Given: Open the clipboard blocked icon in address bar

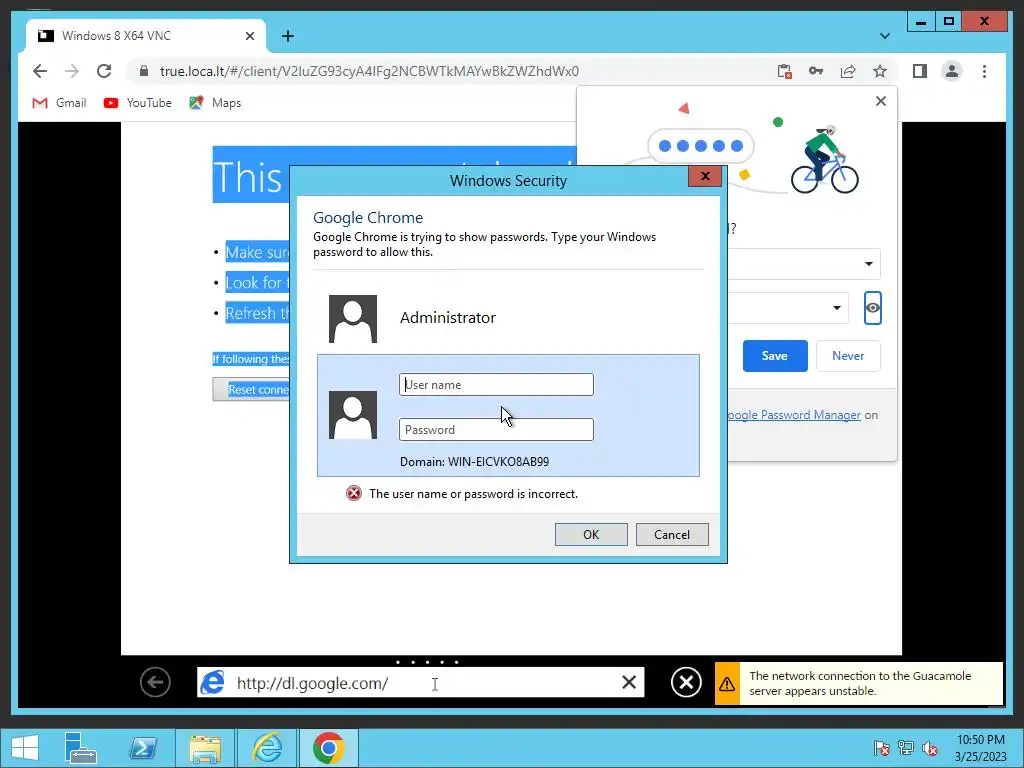Looking at the screenshot, I should click(x=784, y=71).
